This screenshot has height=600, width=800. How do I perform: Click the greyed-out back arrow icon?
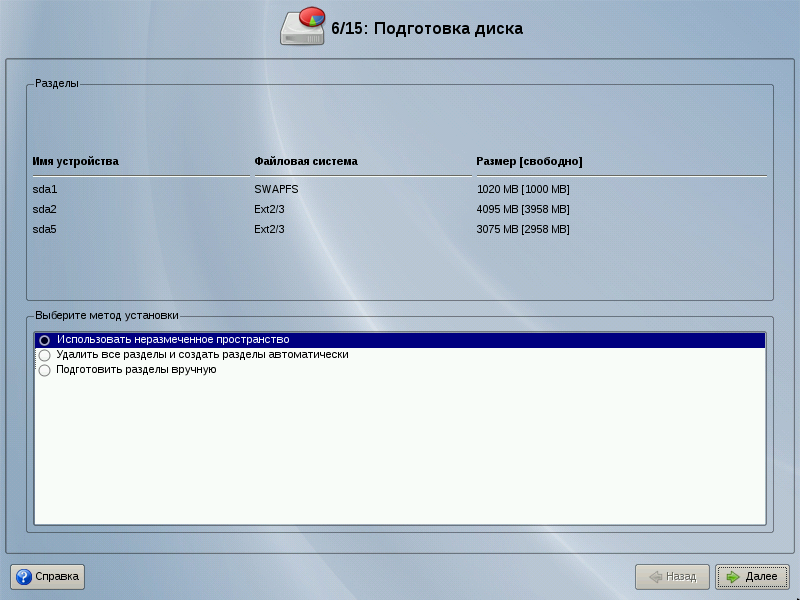[655, 577]
